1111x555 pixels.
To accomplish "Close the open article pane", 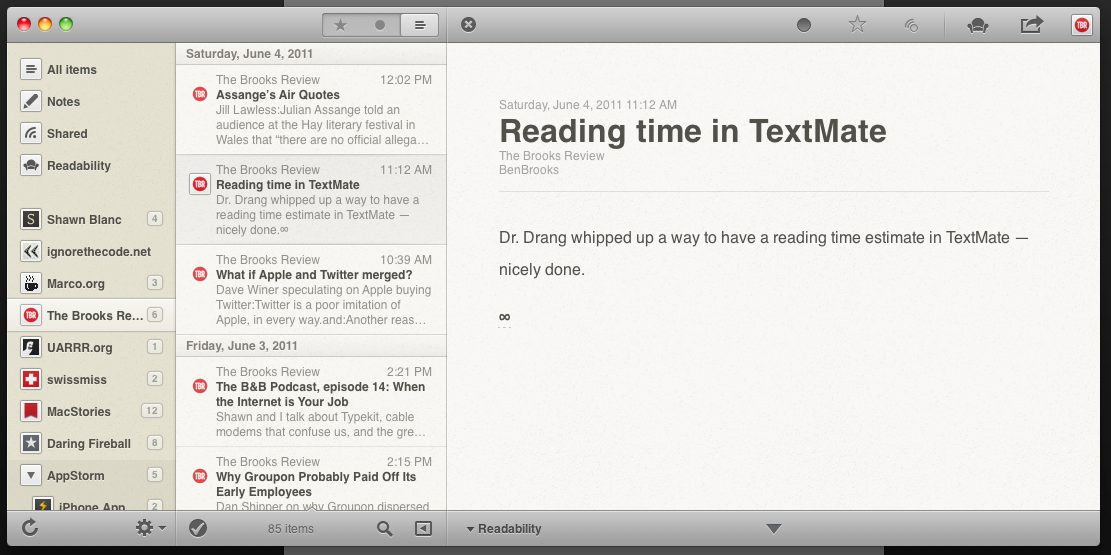I will click(468, 25).
